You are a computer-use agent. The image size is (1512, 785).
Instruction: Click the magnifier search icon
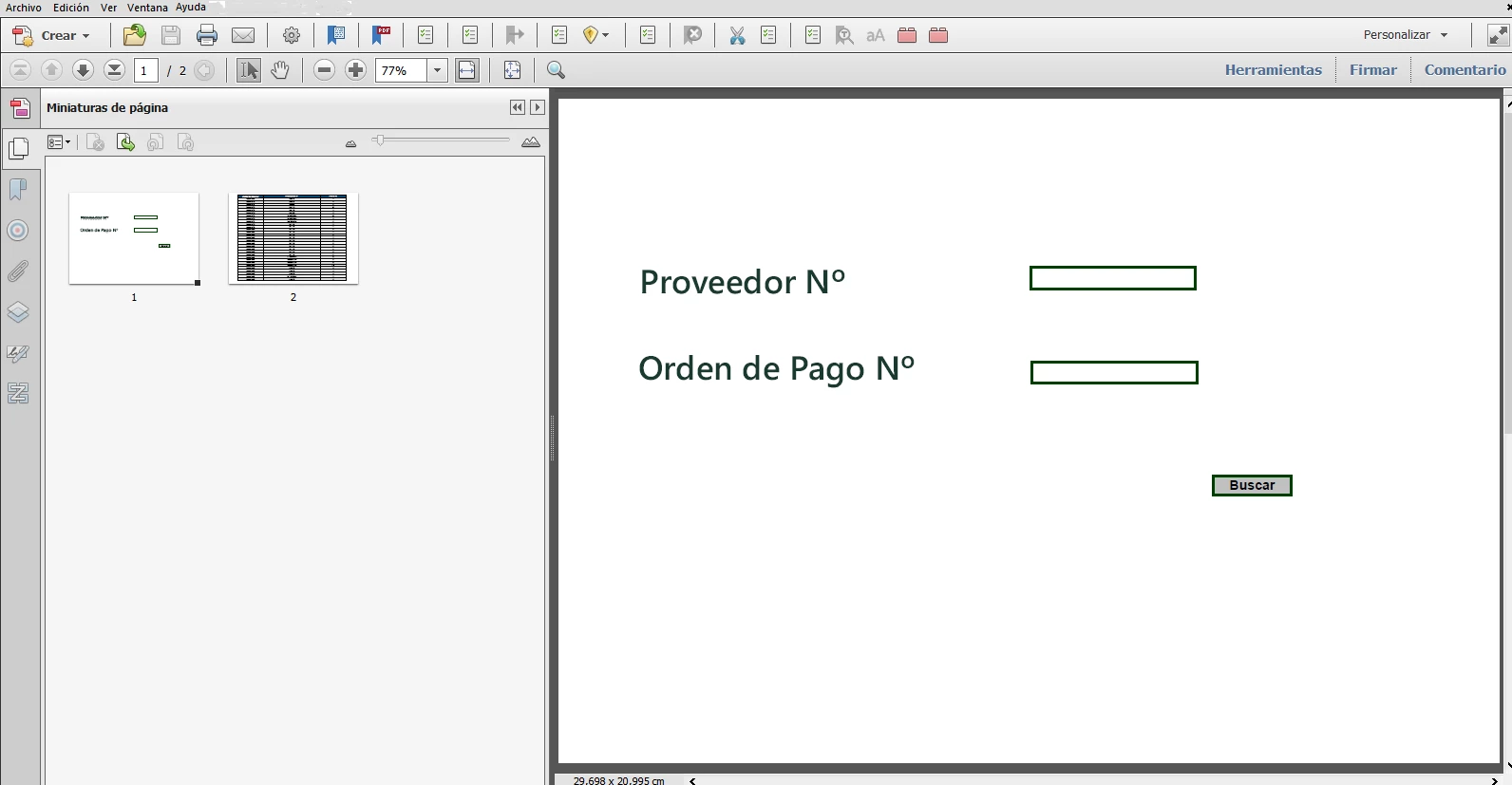point(557,69)
